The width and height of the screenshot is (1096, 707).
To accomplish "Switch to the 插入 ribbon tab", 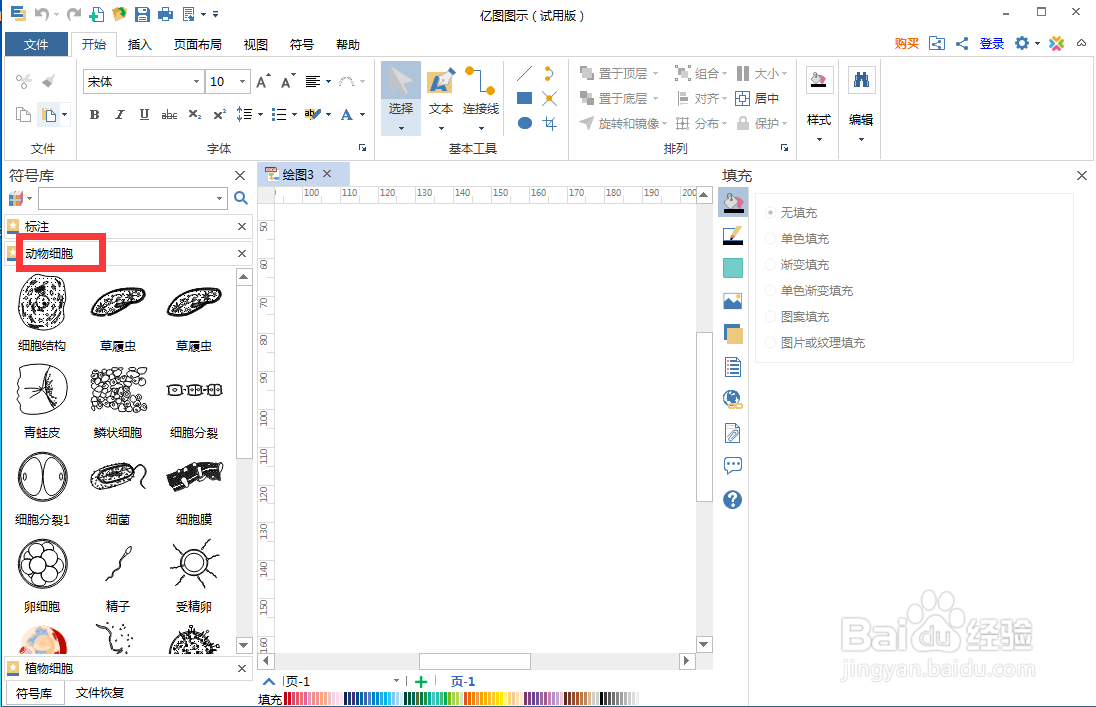I will pyautogui.click(x=139, y=44).
